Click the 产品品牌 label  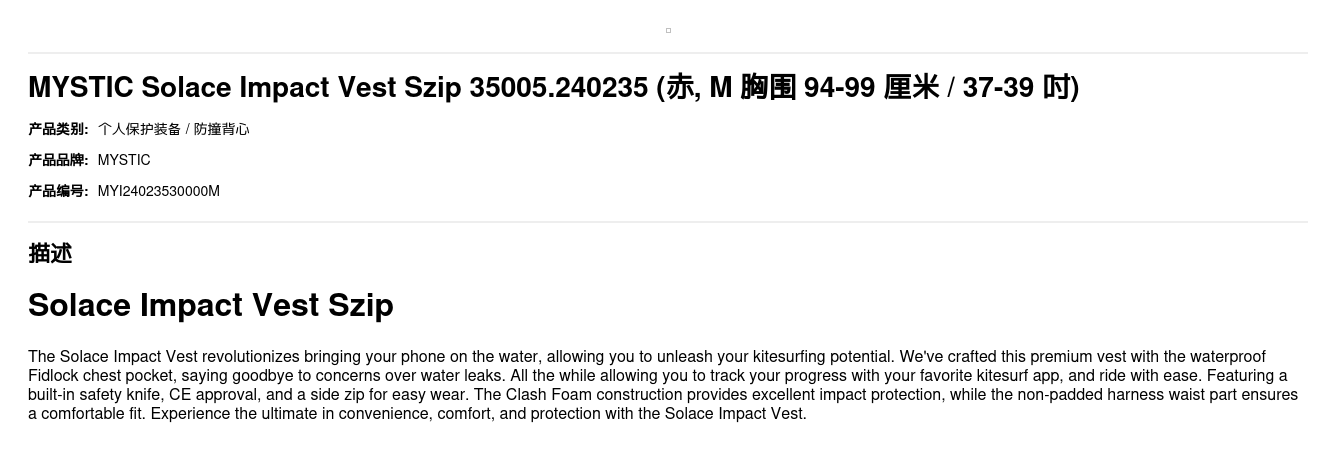coord(58,160)
